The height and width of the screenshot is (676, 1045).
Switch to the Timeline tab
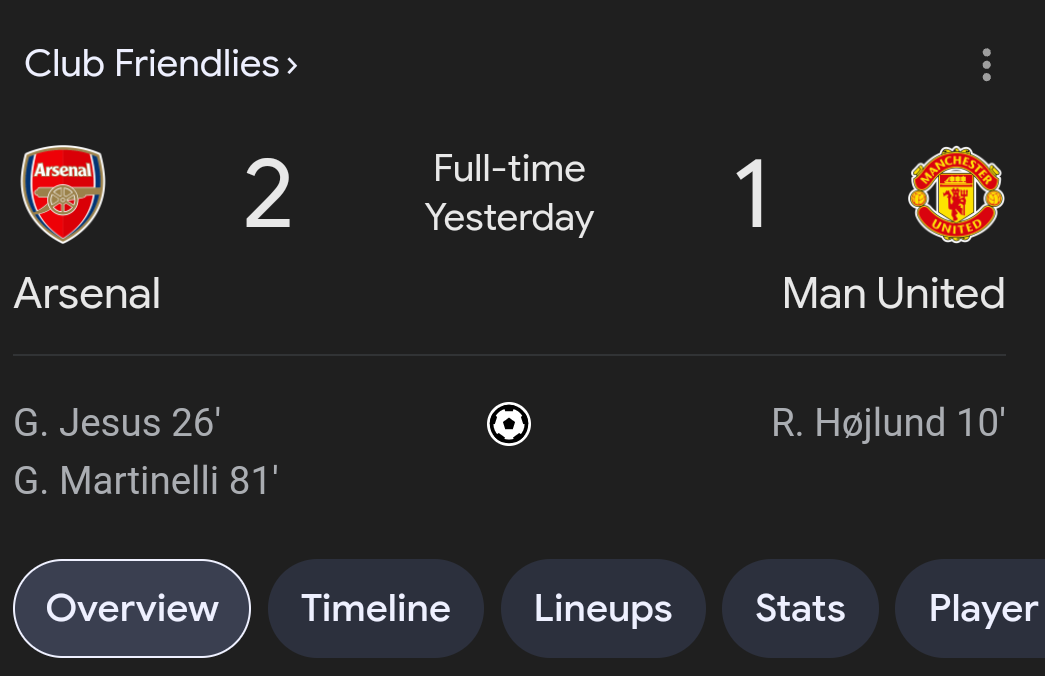[376, 608]
